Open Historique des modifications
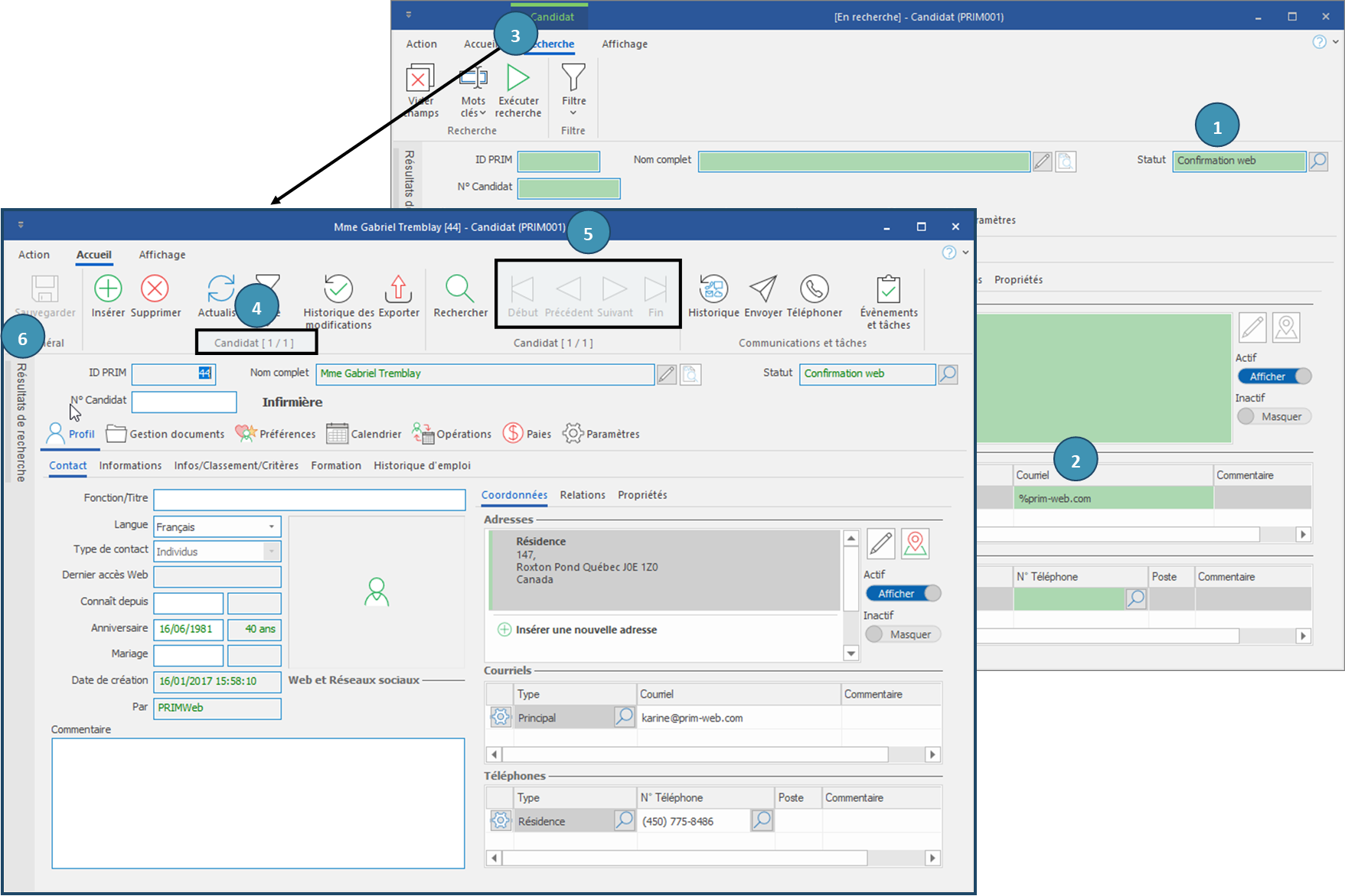The image size is (1345, 896). 338,289
